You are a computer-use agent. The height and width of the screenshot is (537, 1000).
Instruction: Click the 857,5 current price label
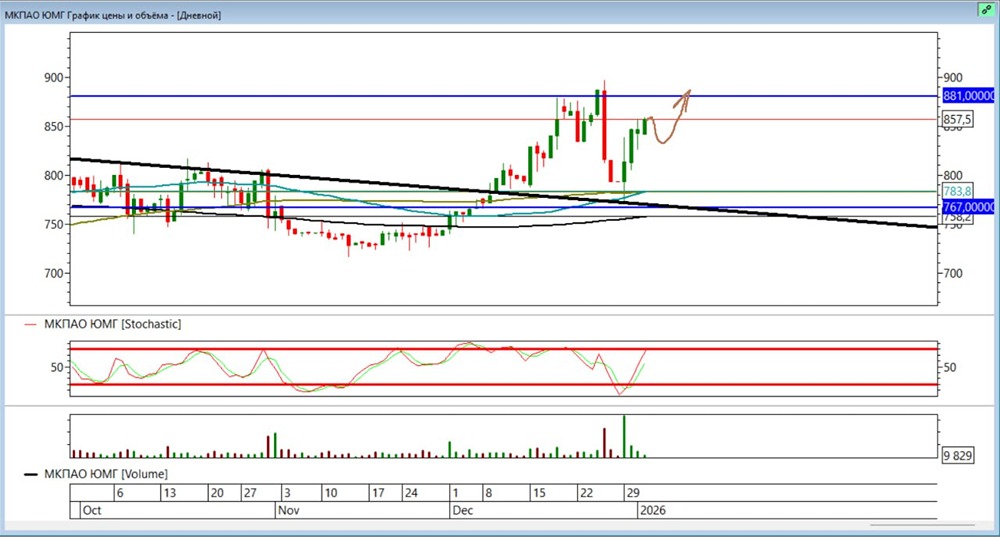click(957, 120)
